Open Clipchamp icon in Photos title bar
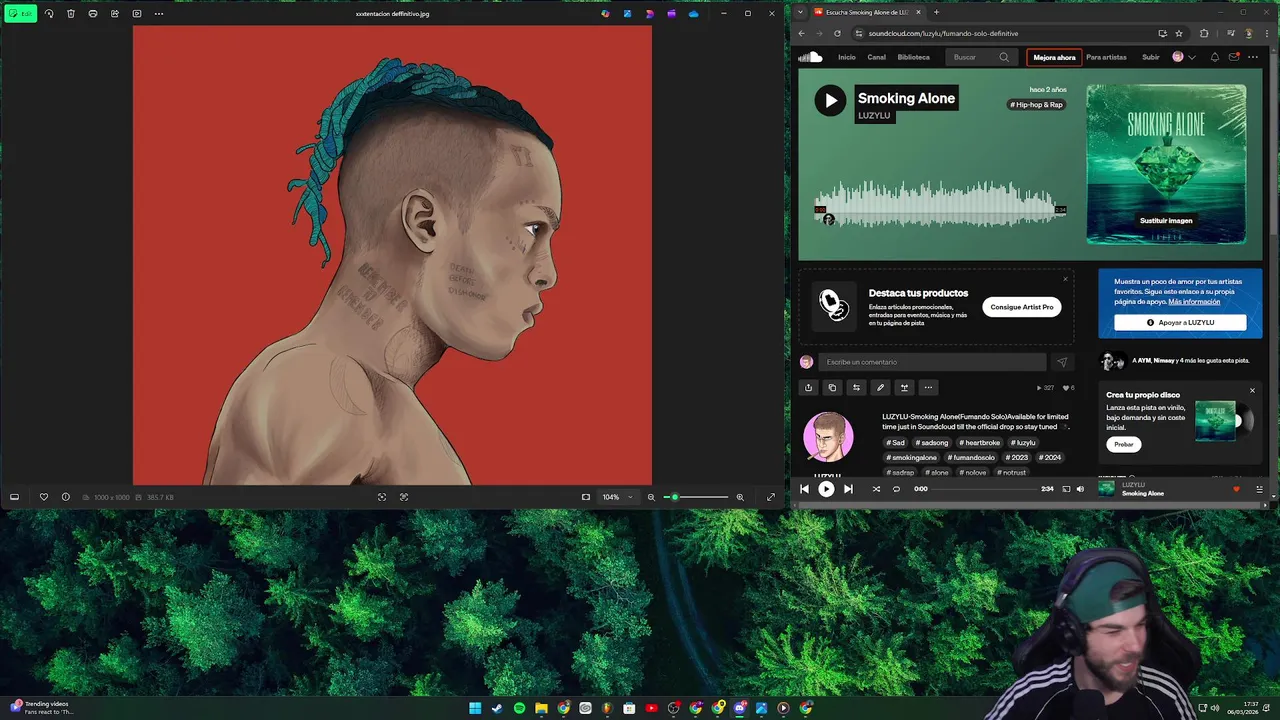The height and width of the screenshot is (720, 1280). tap(671, 13)
